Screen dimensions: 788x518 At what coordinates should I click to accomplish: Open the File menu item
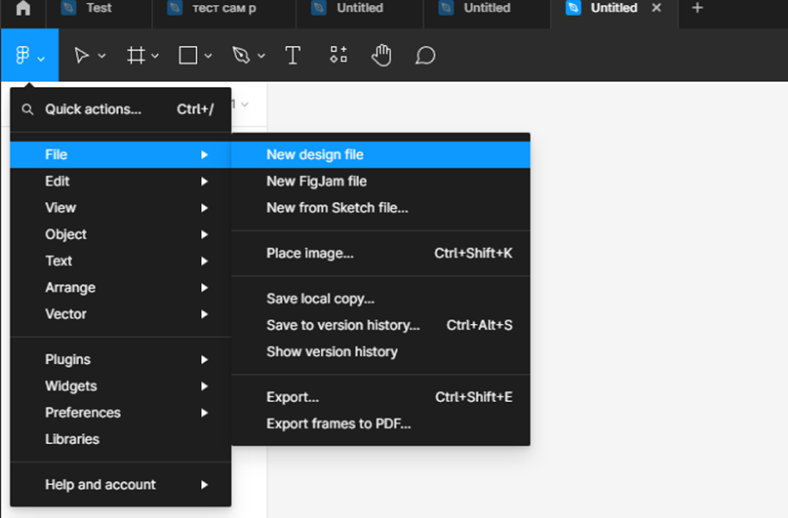tap(121, 155)
